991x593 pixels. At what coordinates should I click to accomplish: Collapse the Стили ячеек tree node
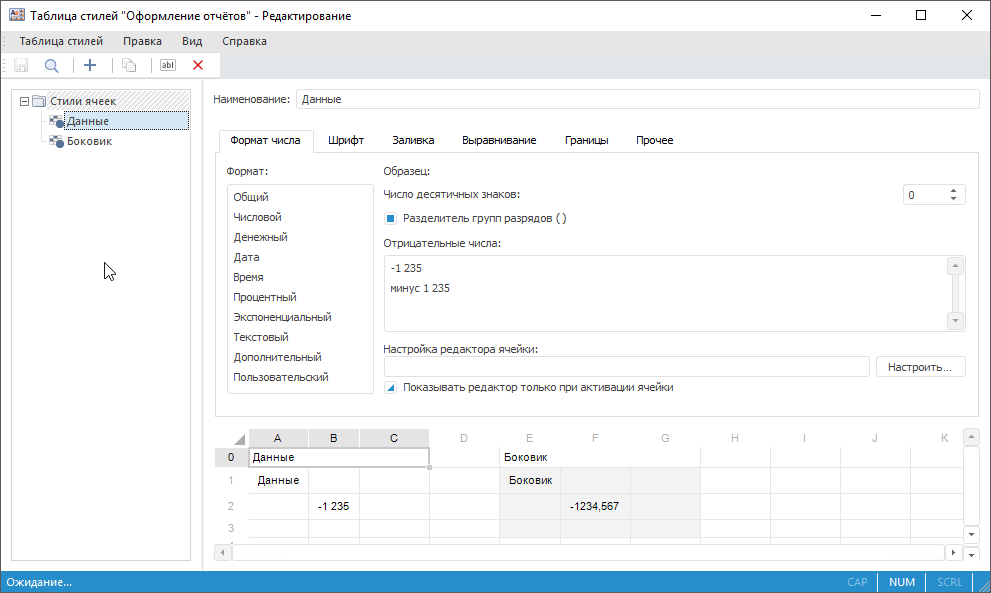(x=24, y=101)
